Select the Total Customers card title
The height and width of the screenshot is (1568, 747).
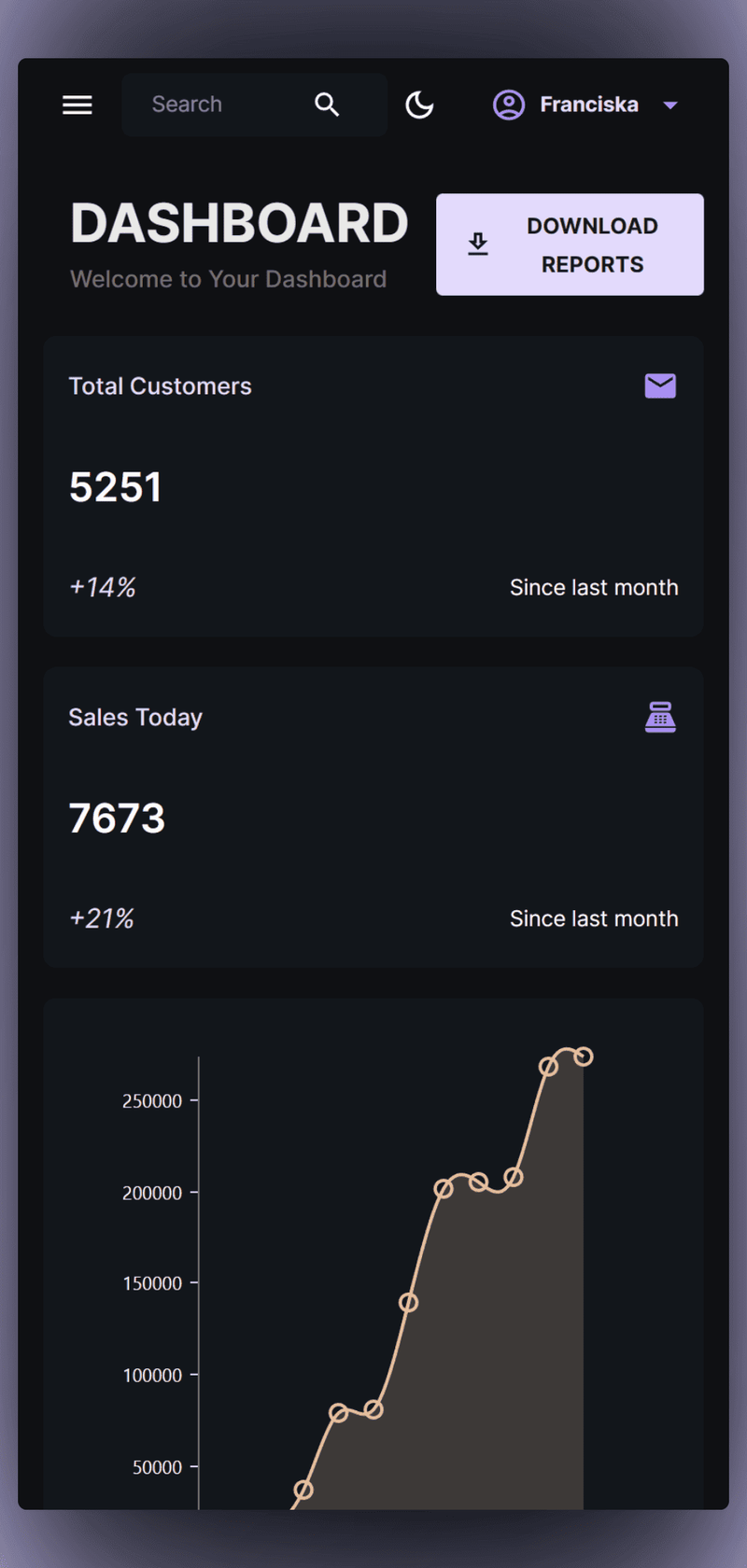161,386
